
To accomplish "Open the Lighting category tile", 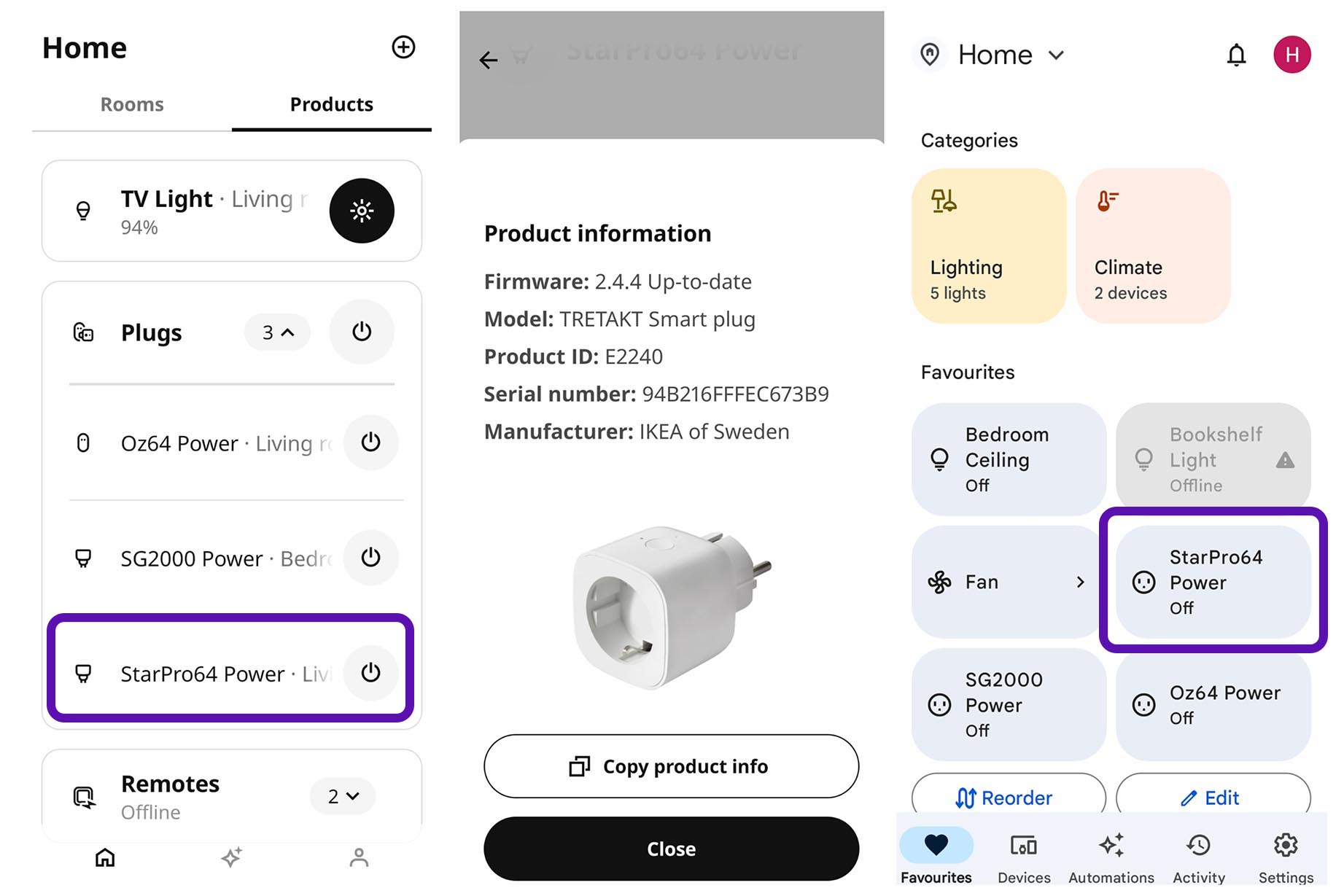I will pyautogui.click(x=988, y=246).
